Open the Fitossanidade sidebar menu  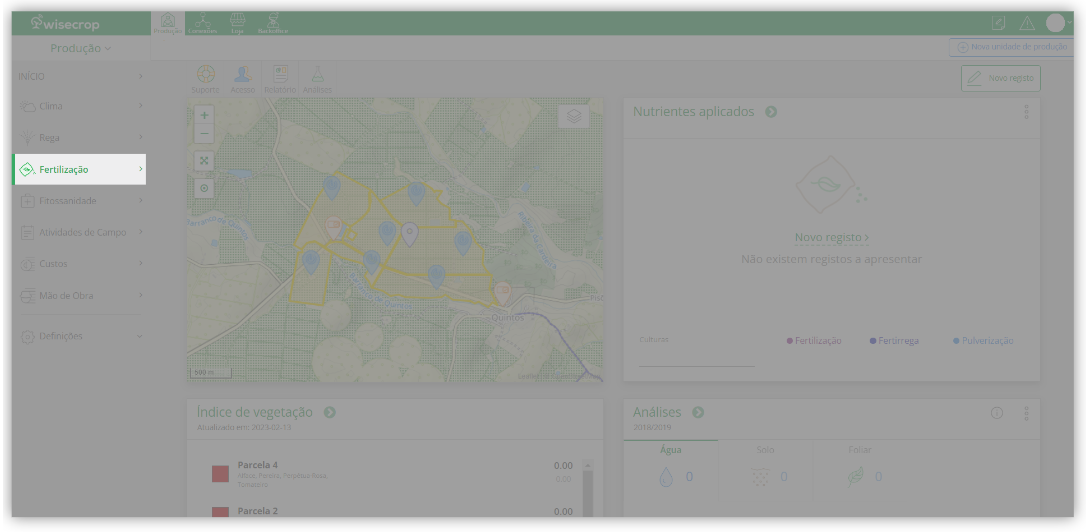(x=80, y=201)
